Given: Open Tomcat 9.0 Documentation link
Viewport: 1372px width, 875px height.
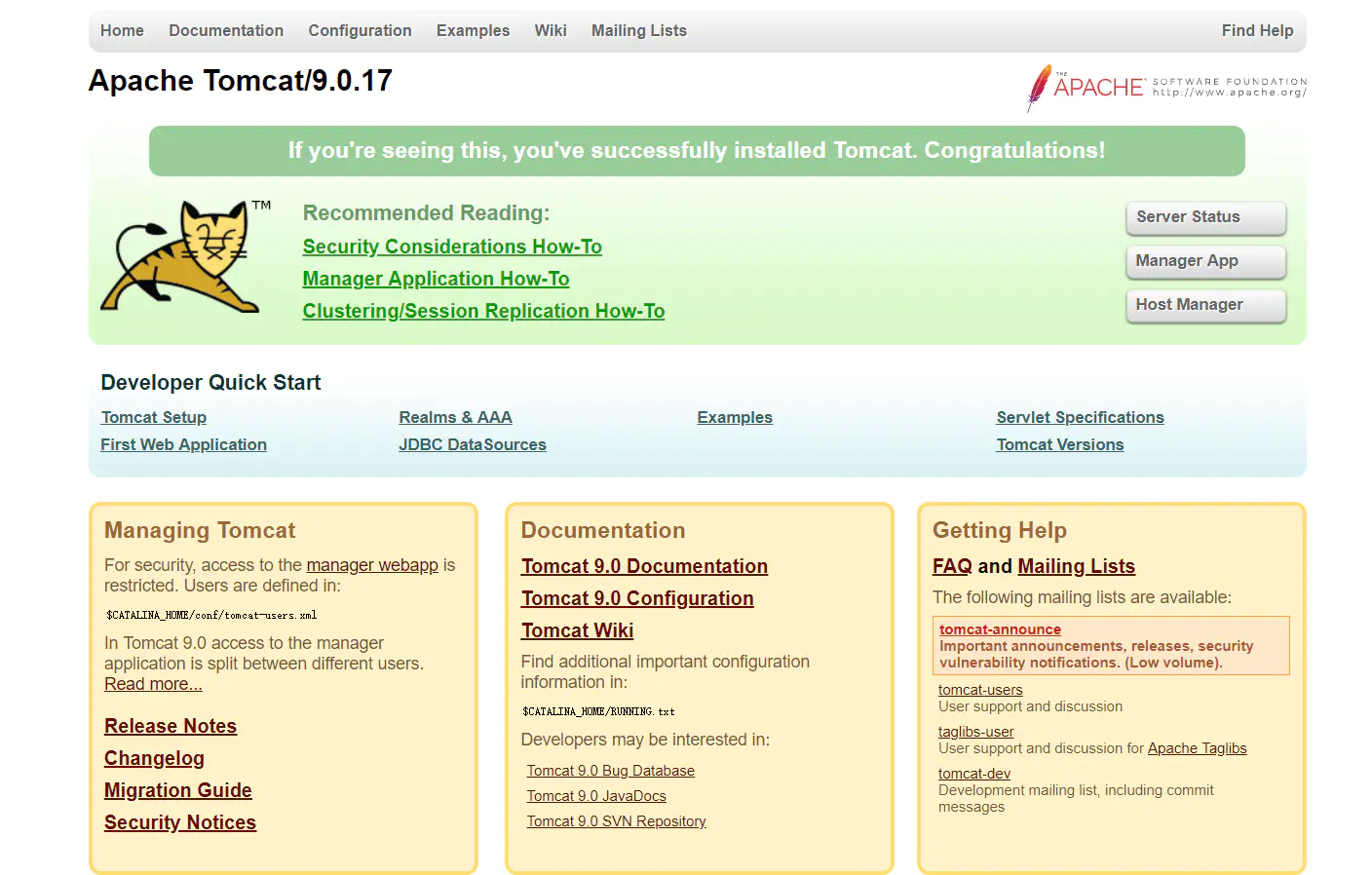Looking at the screenshot, I should (x=644, y=566).
